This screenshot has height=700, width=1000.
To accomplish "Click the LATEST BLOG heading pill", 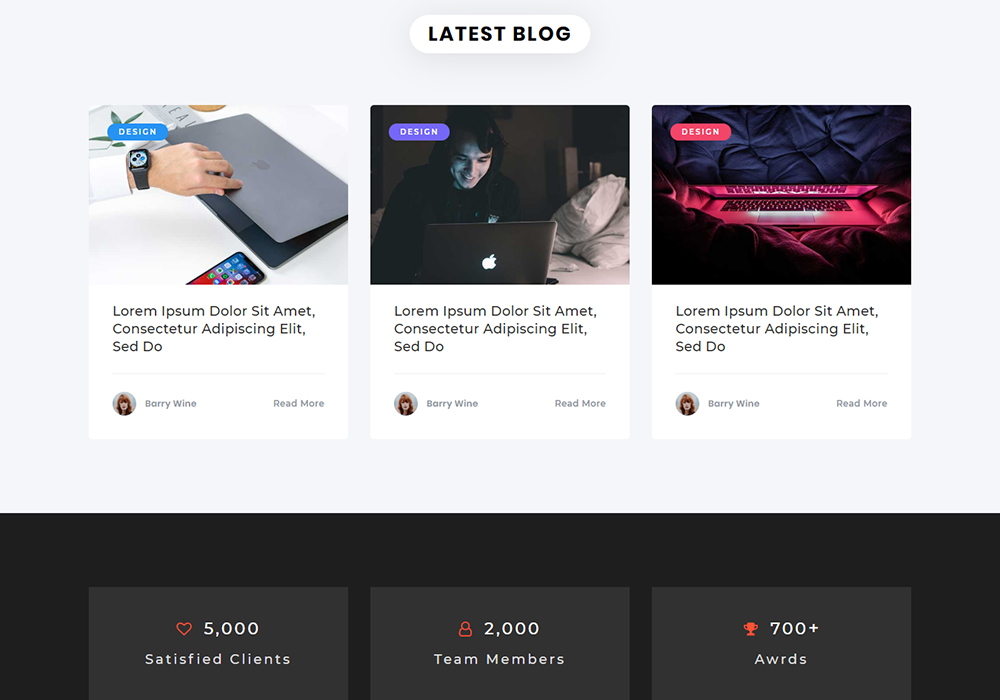I will click(500, 34).
